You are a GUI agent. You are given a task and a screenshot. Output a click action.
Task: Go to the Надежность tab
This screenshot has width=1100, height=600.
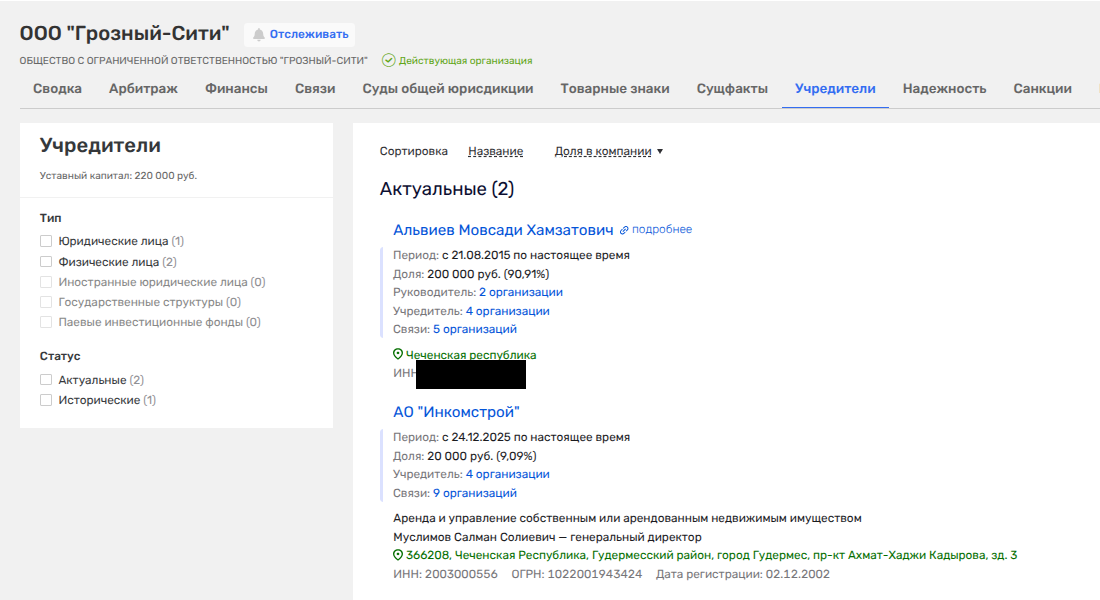944,89
